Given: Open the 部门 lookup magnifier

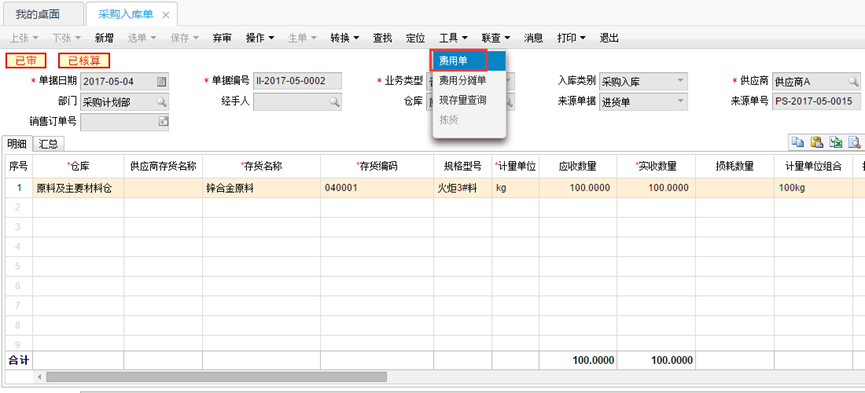Looking at the screenshot, I should [x=161, y=102].
